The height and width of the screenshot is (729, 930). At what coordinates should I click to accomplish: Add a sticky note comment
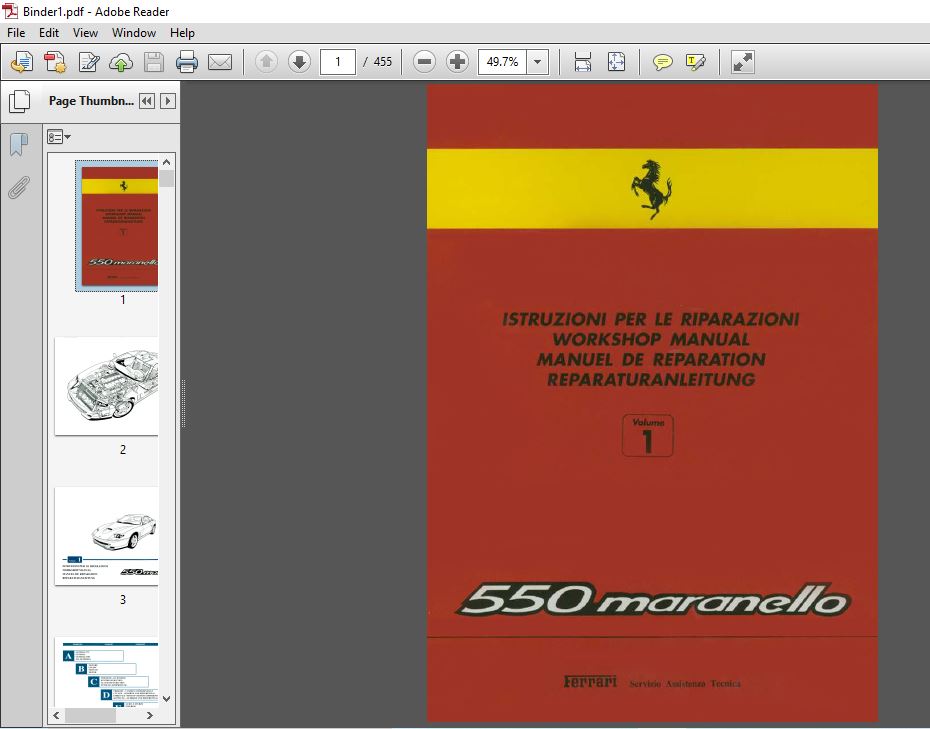tap(663, 62)
